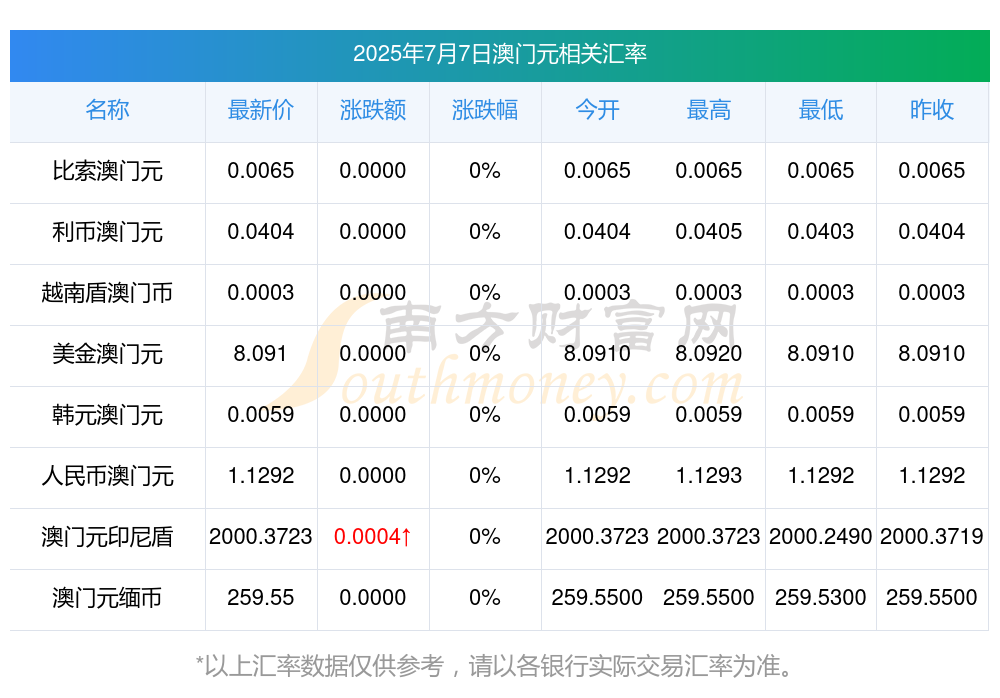This screenshot has height=698, width=1000.
Task: Select the 名称 column header
Action: pos(107,110)
